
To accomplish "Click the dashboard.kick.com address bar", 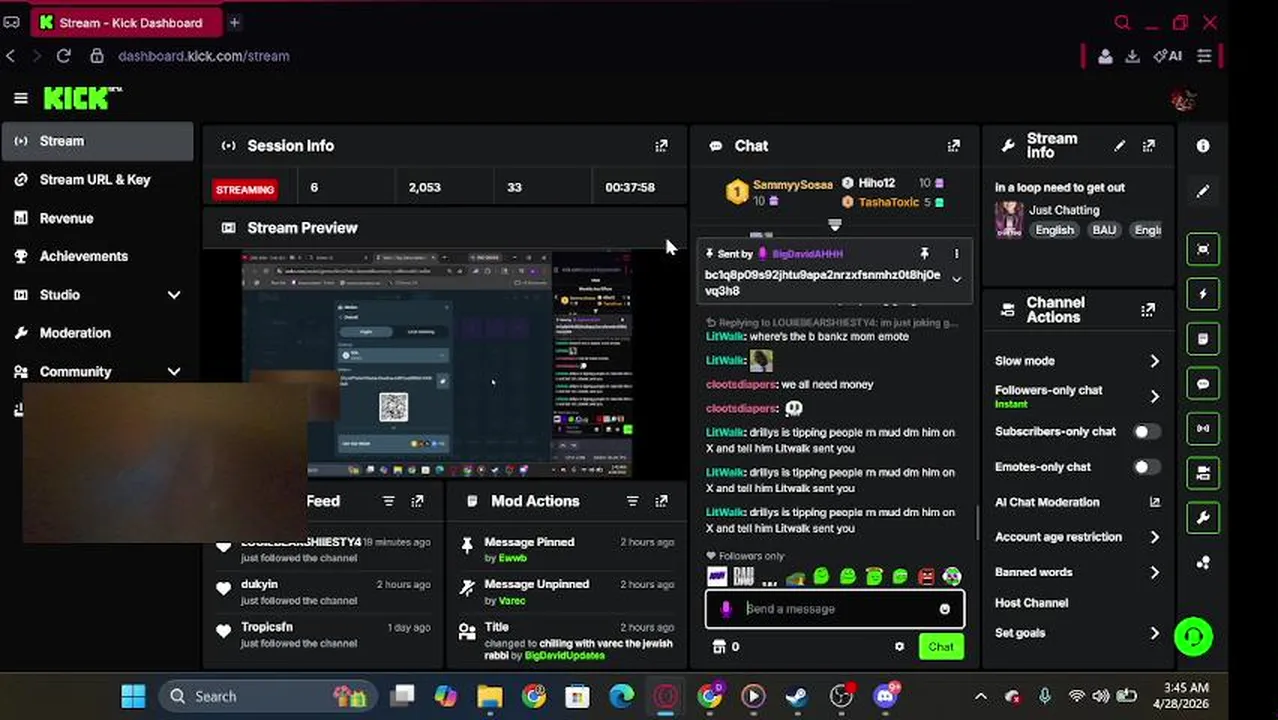I will tap(204, 56).
